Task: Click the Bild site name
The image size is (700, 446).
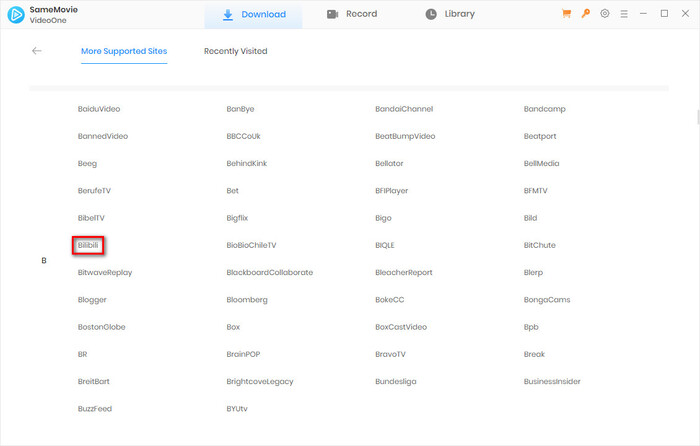Action: click(530, 218)
